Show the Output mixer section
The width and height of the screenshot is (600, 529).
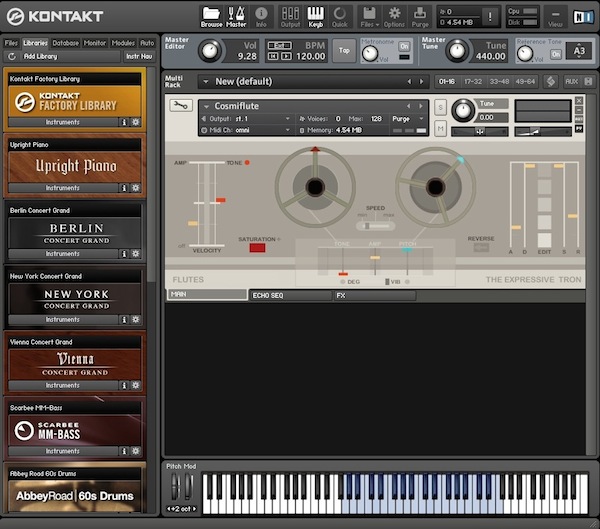pyautogui.click(x=290, y=16)
